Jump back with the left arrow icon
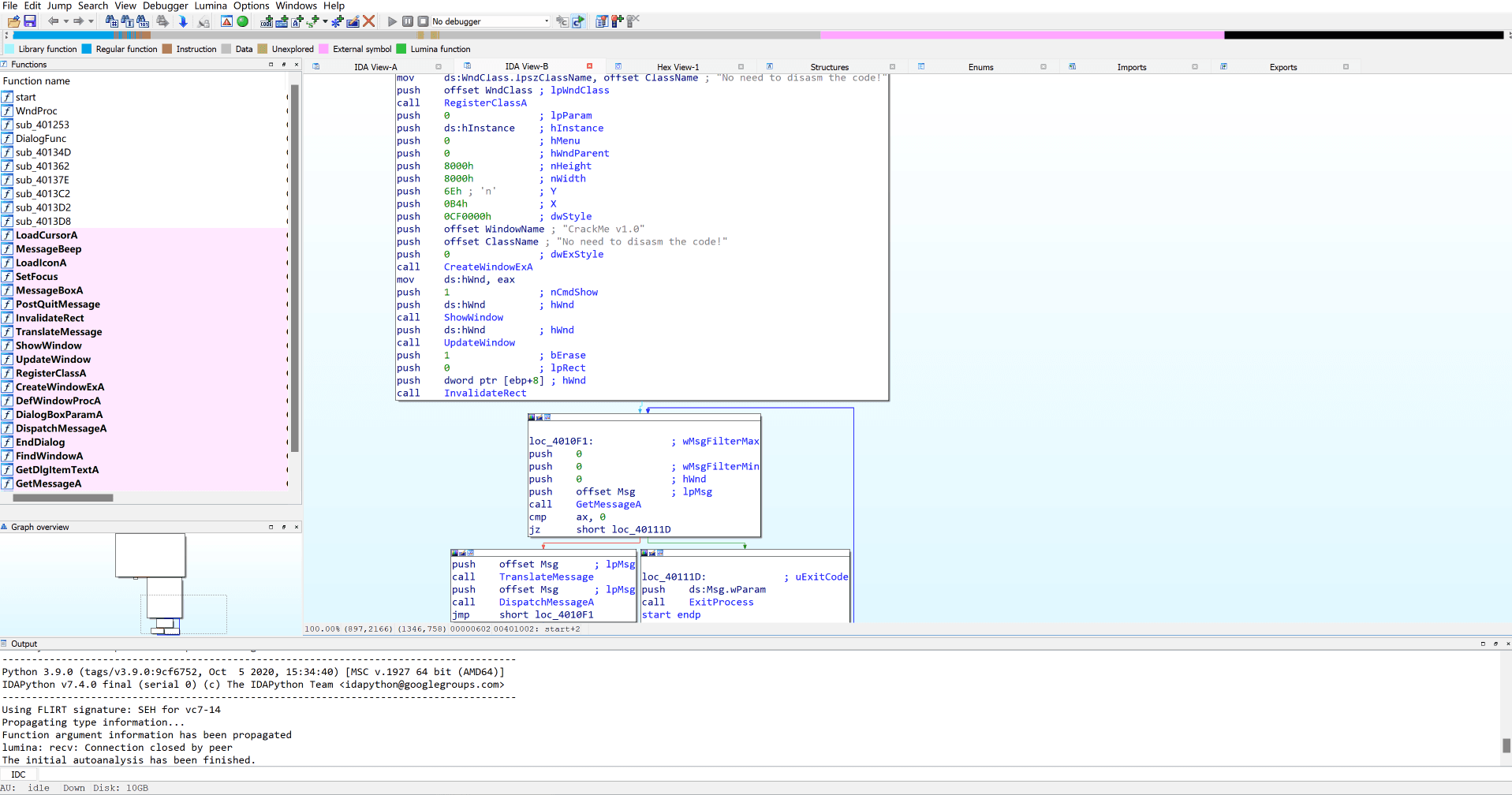The width and height of the screenshot is (1512, 795). 53,21
